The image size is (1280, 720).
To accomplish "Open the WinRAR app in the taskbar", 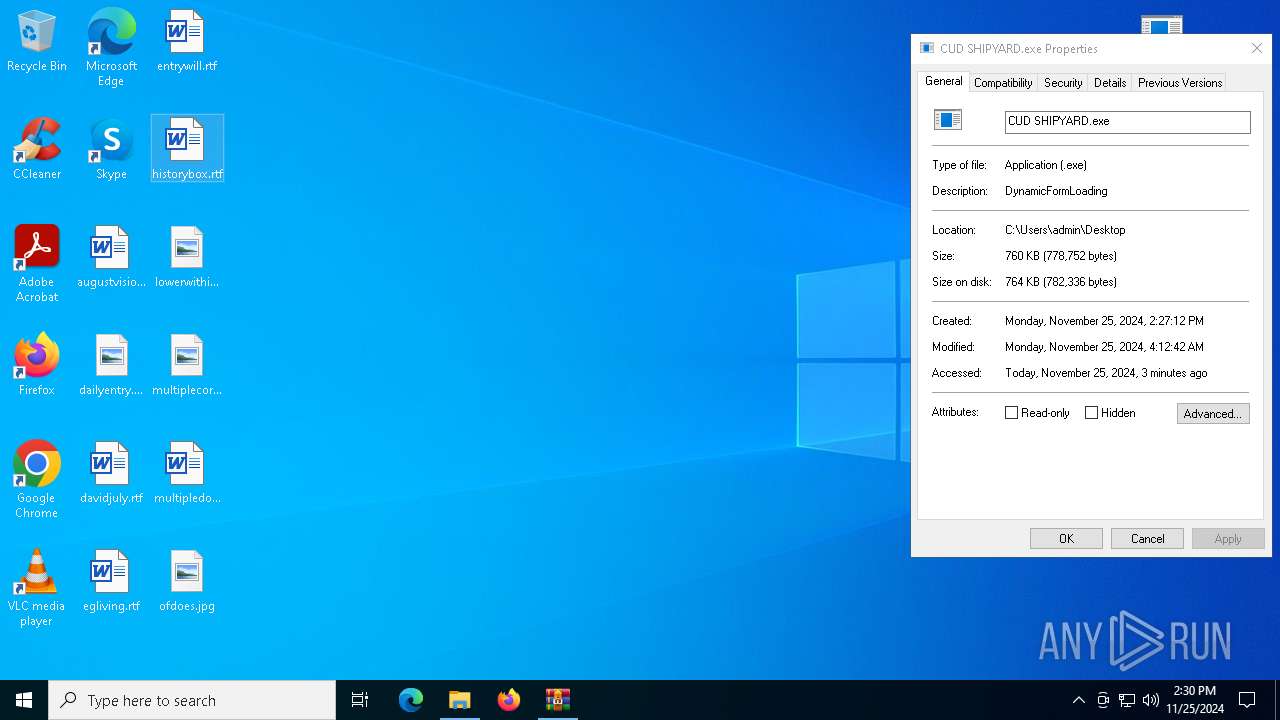I will click(558, 700).
